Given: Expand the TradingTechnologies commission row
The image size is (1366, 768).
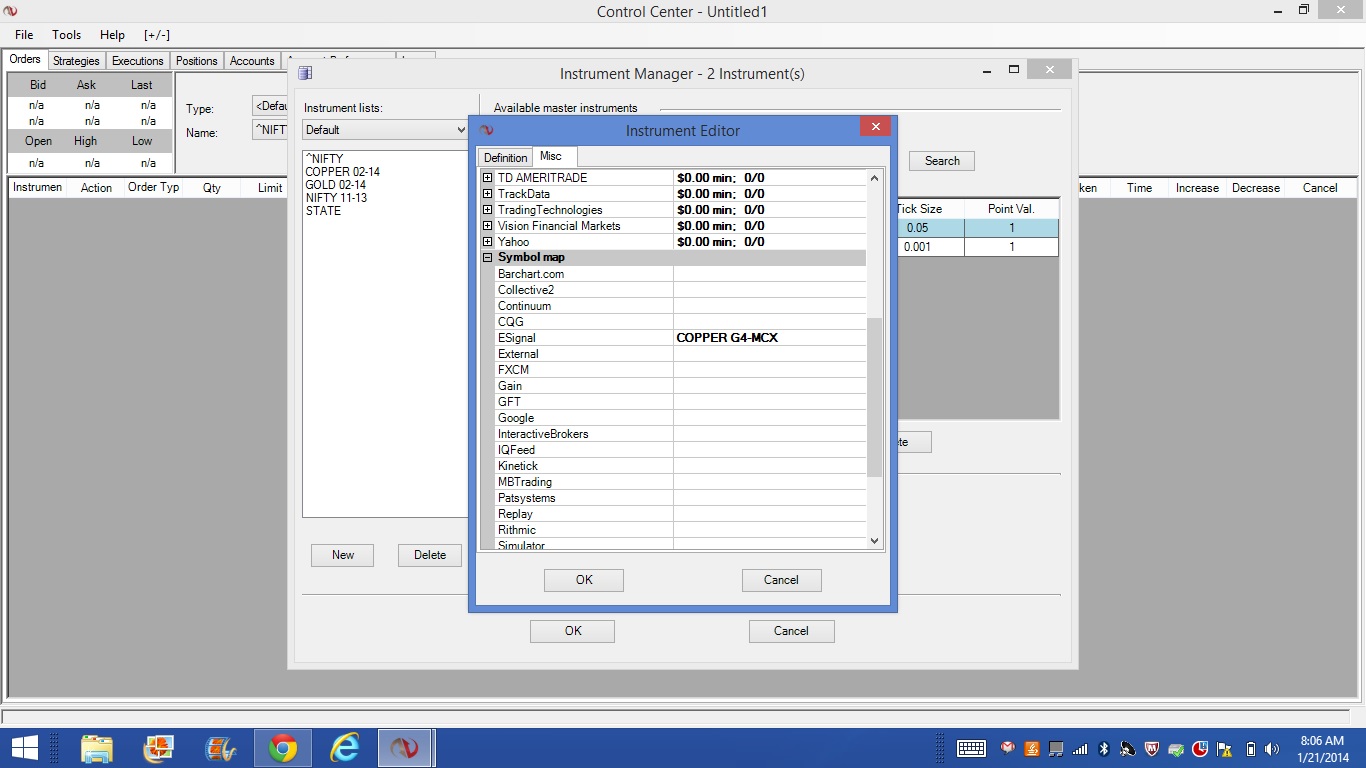Looking at the screenshot, I should coord(487,210).
